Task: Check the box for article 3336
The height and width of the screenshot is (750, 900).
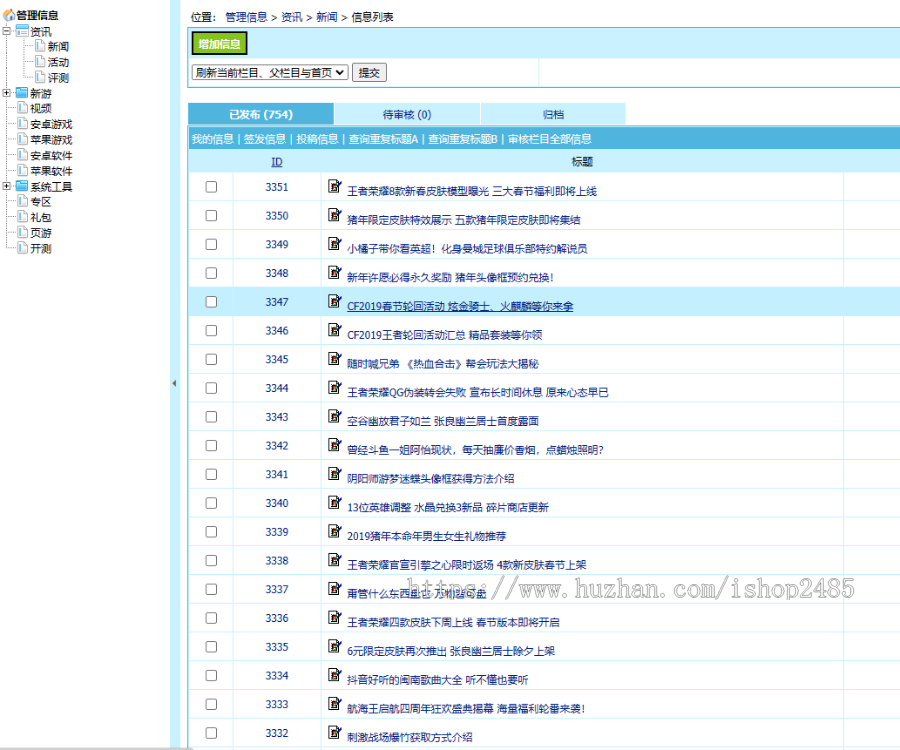Action: pos(211,618)
